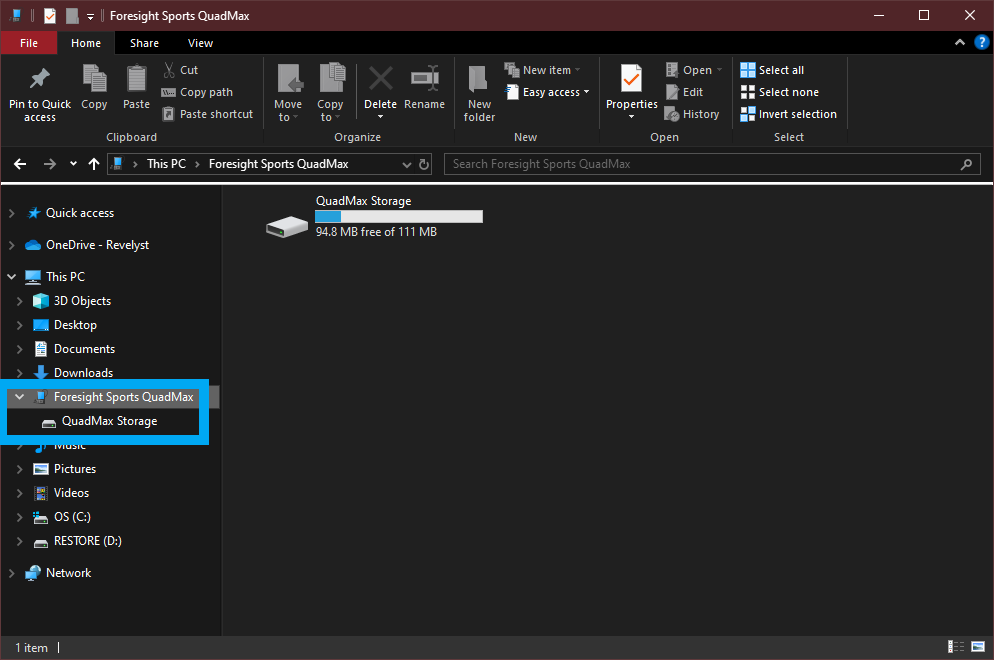994x660 pixels.
Task: Collapse the Foresight Sports QuadMax node
Action: click(x=19, y=397)
